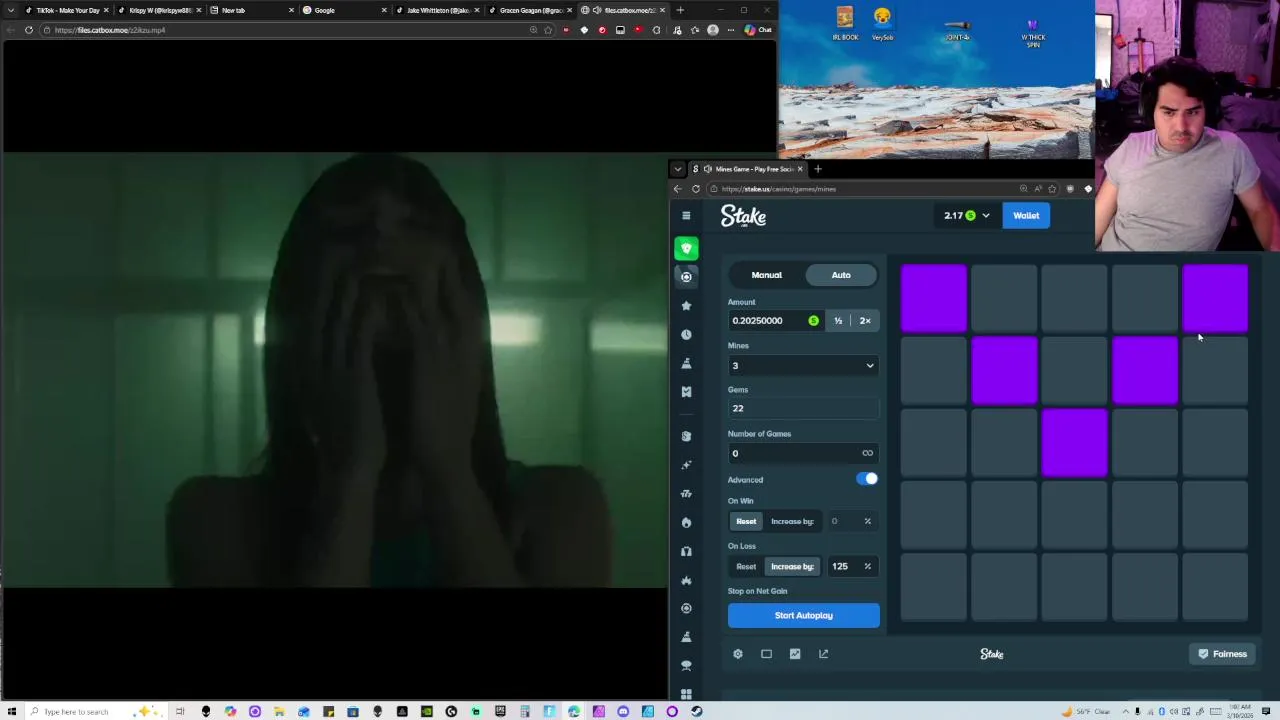Halve the bet amount with ½ button
The width and height of the screenshot is (1280, 720).
[x=838, y=321]
